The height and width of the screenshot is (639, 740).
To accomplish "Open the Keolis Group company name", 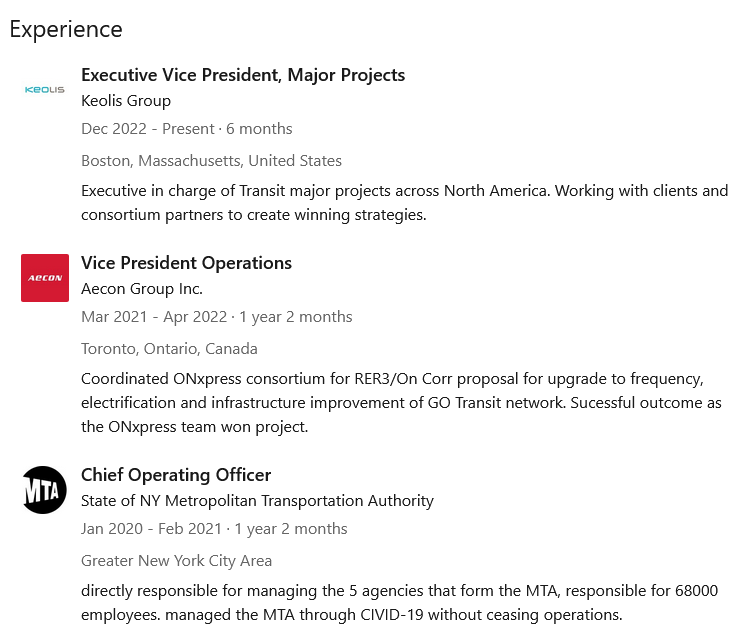I will coord(126,101).
